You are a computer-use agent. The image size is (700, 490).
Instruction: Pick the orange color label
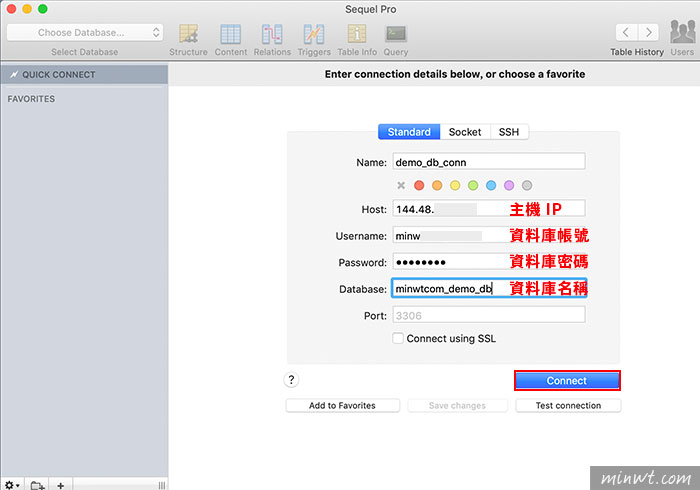437,185
